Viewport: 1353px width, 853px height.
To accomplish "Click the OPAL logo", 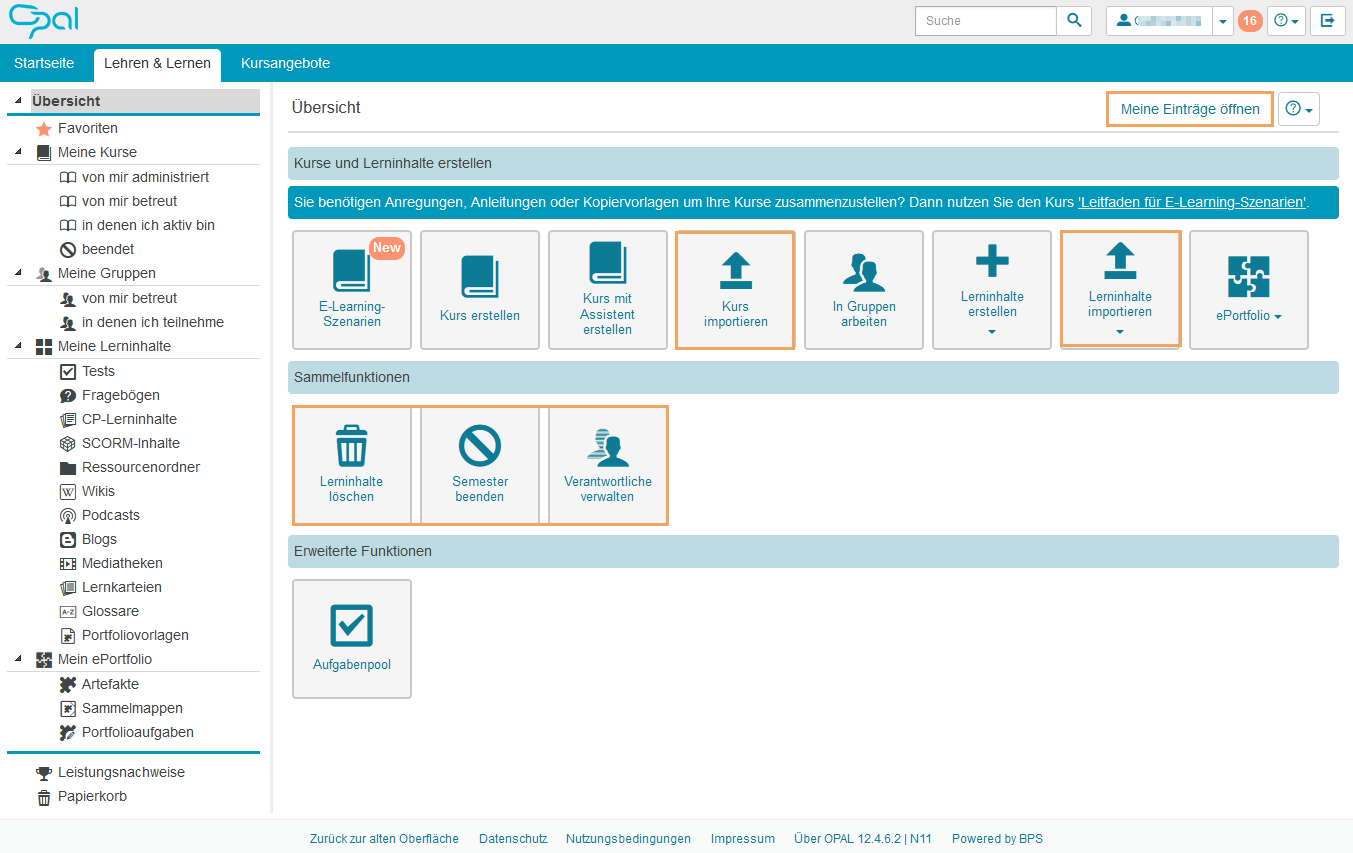I will point(43,20).
